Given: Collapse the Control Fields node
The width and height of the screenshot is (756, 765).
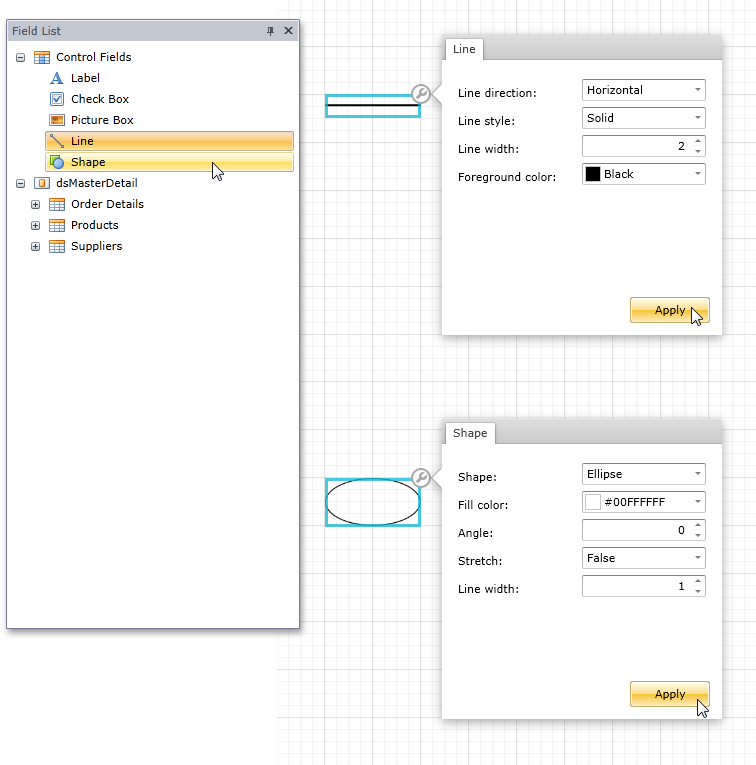Looking at the screenshot, I should [x=20, y=58].
